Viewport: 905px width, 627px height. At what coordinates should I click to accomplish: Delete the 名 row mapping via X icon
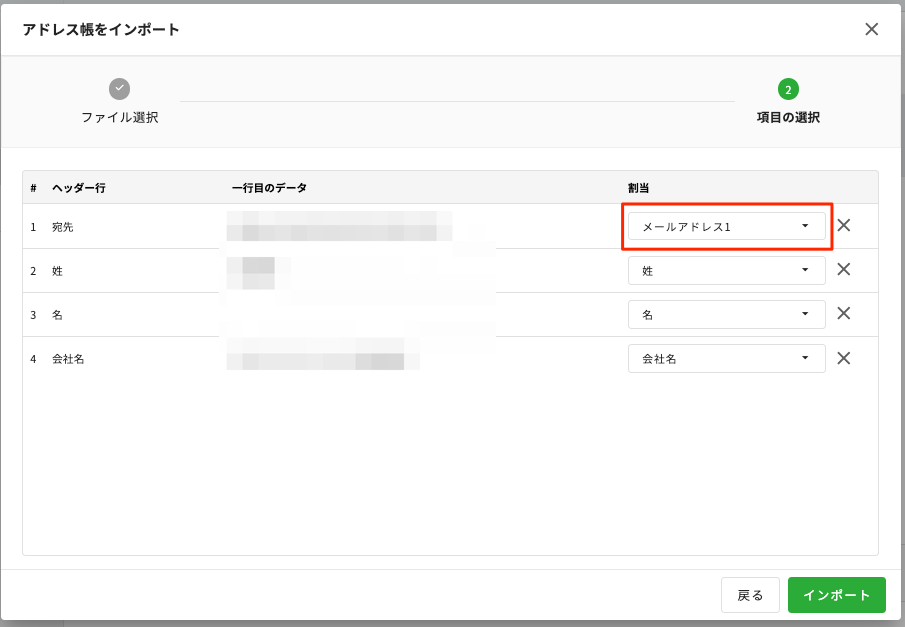844,314
